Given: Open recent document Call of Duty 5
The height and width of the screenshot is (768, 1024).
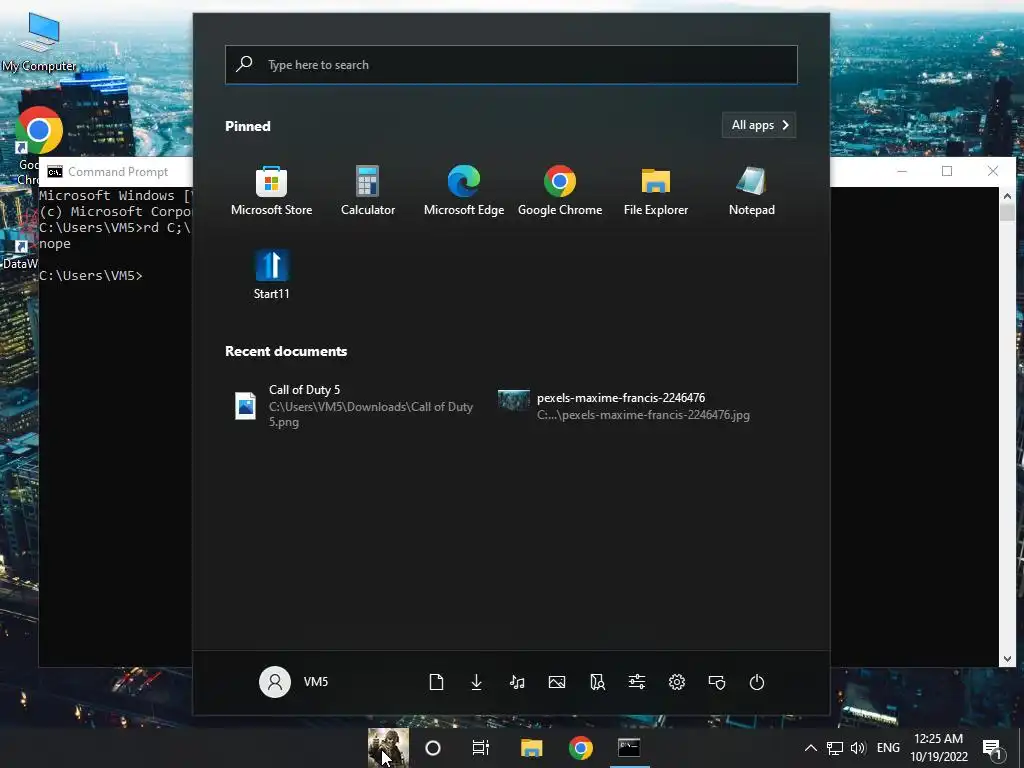Looking at the screenshot, I should [354, 406].
